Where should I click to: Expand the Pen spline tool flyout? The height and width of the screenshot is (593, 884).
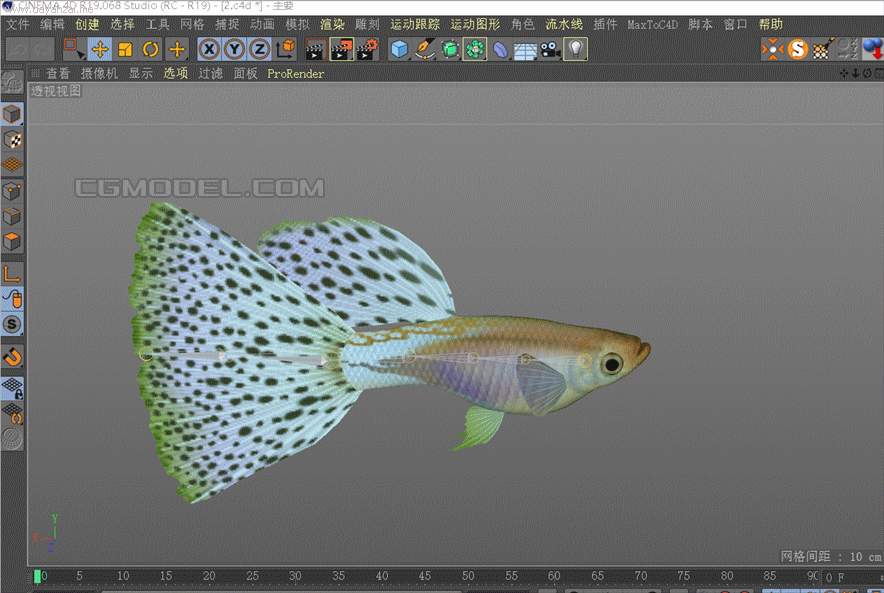pyautogui.click(x=425, y=48)
